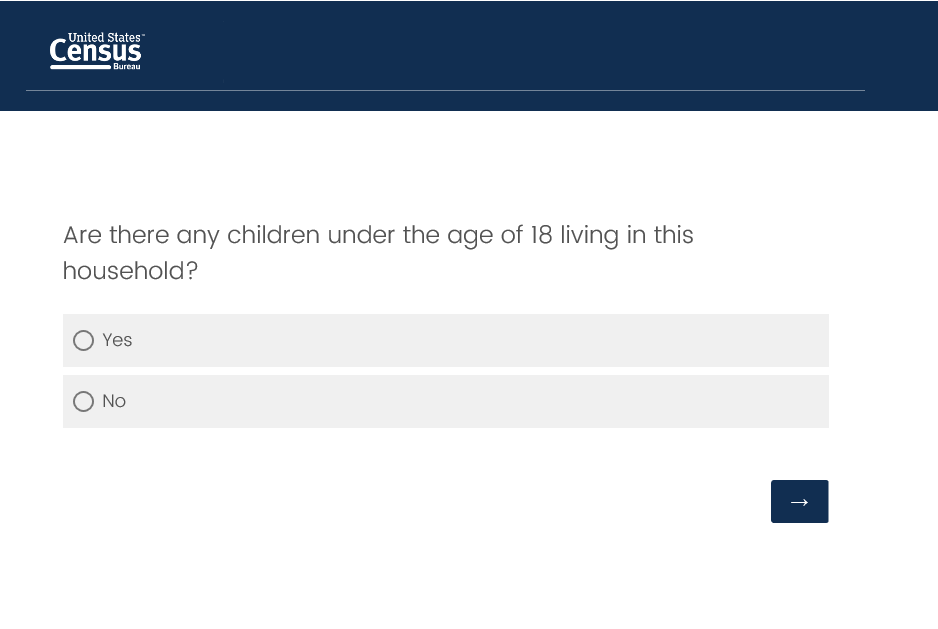The image size is (938, 629).
Task: Click the "No" answer label text
Action: [114, 401]
